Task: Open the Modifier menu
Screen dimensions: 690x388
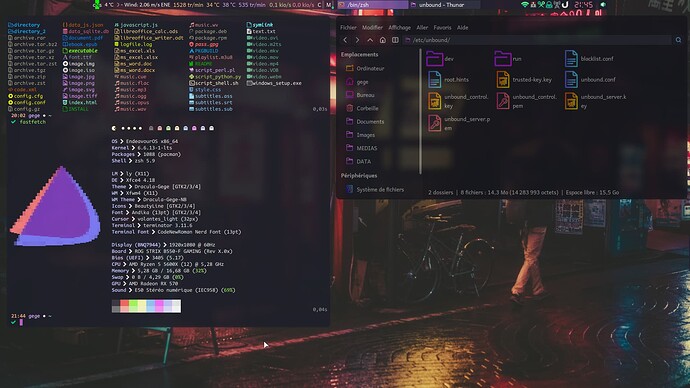Action: [x=372, y=27]
